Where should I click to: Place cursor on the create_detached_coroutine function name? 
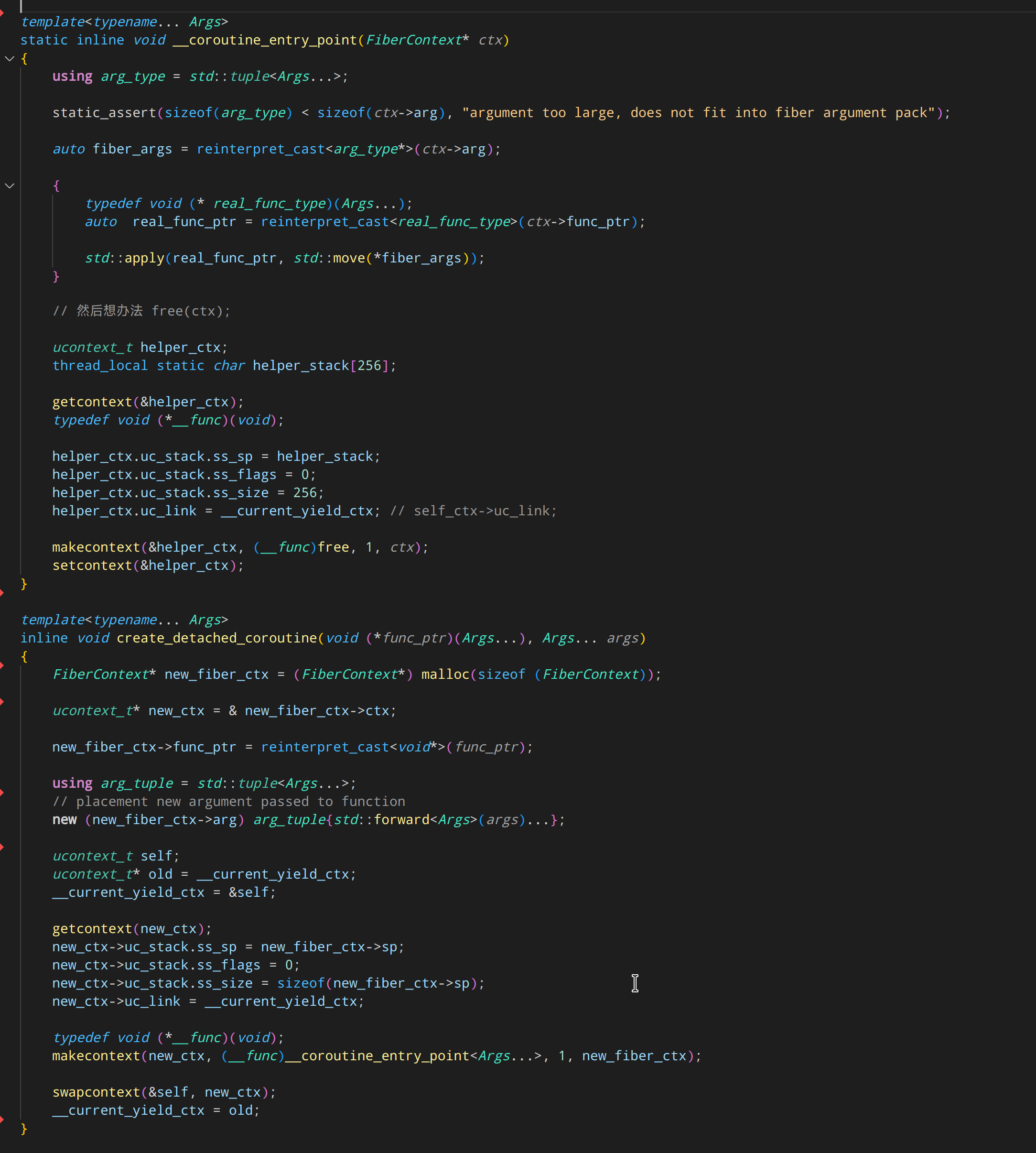(216, 638)
